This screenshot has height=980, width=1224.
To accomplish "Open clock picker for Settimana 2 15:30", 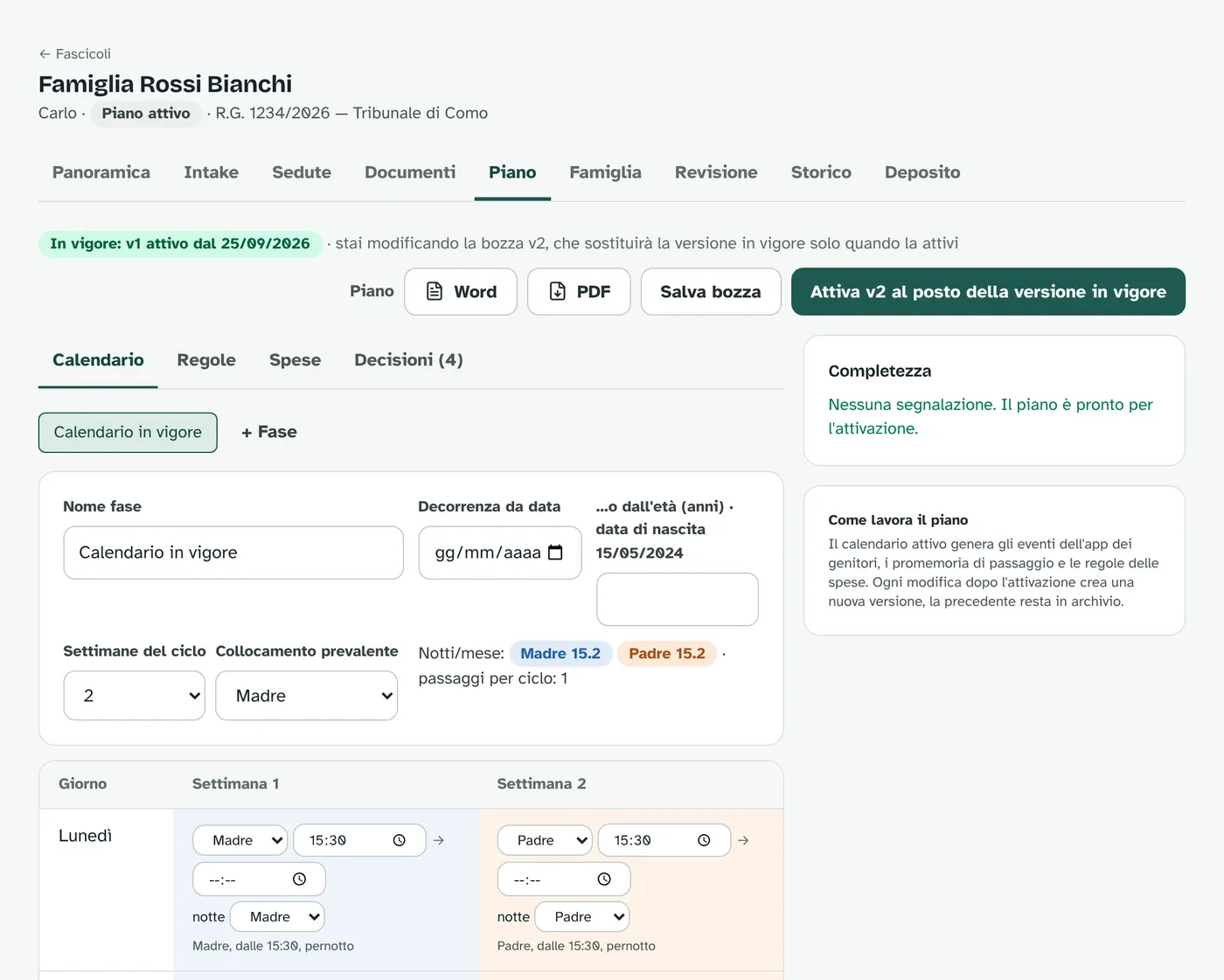I will coord(704,840).
